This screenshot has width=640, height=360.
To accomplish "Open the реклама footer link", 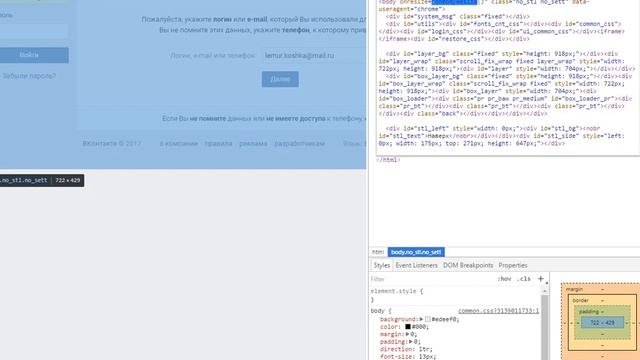I will coord(253,144).
